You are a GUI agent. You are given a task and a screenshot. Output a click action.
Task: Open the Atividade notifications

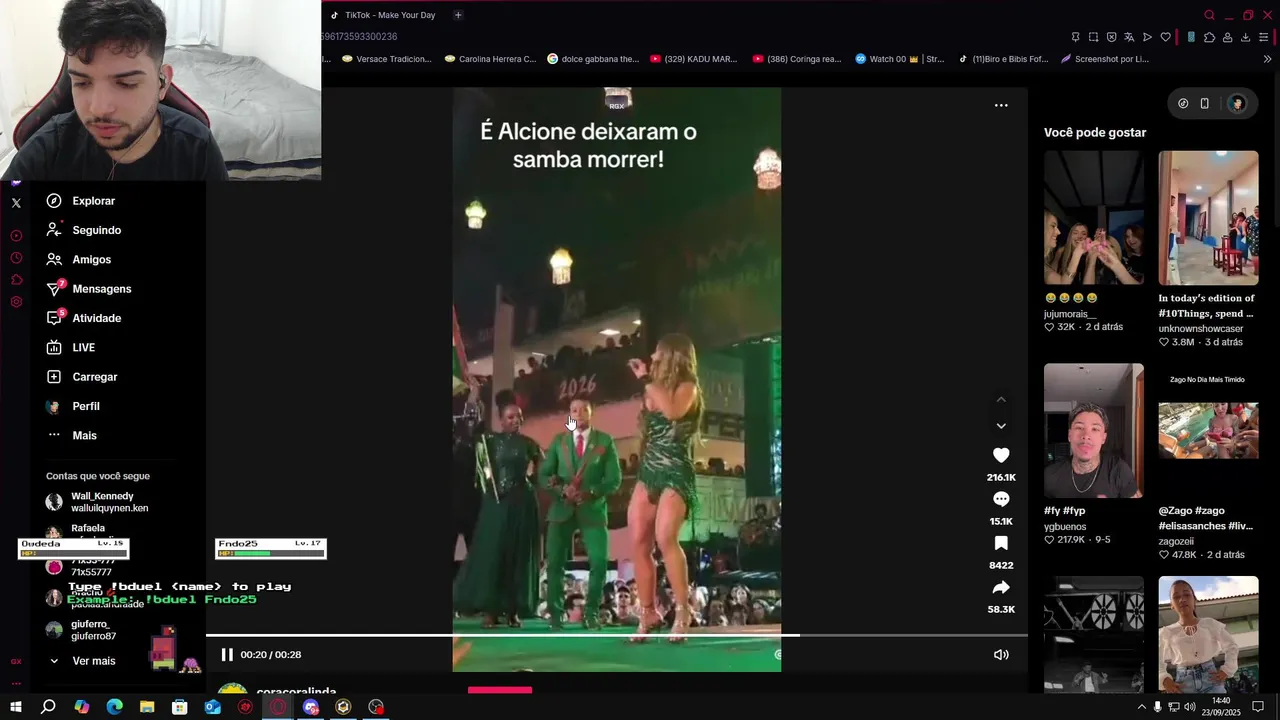click(x=83, y=318)
